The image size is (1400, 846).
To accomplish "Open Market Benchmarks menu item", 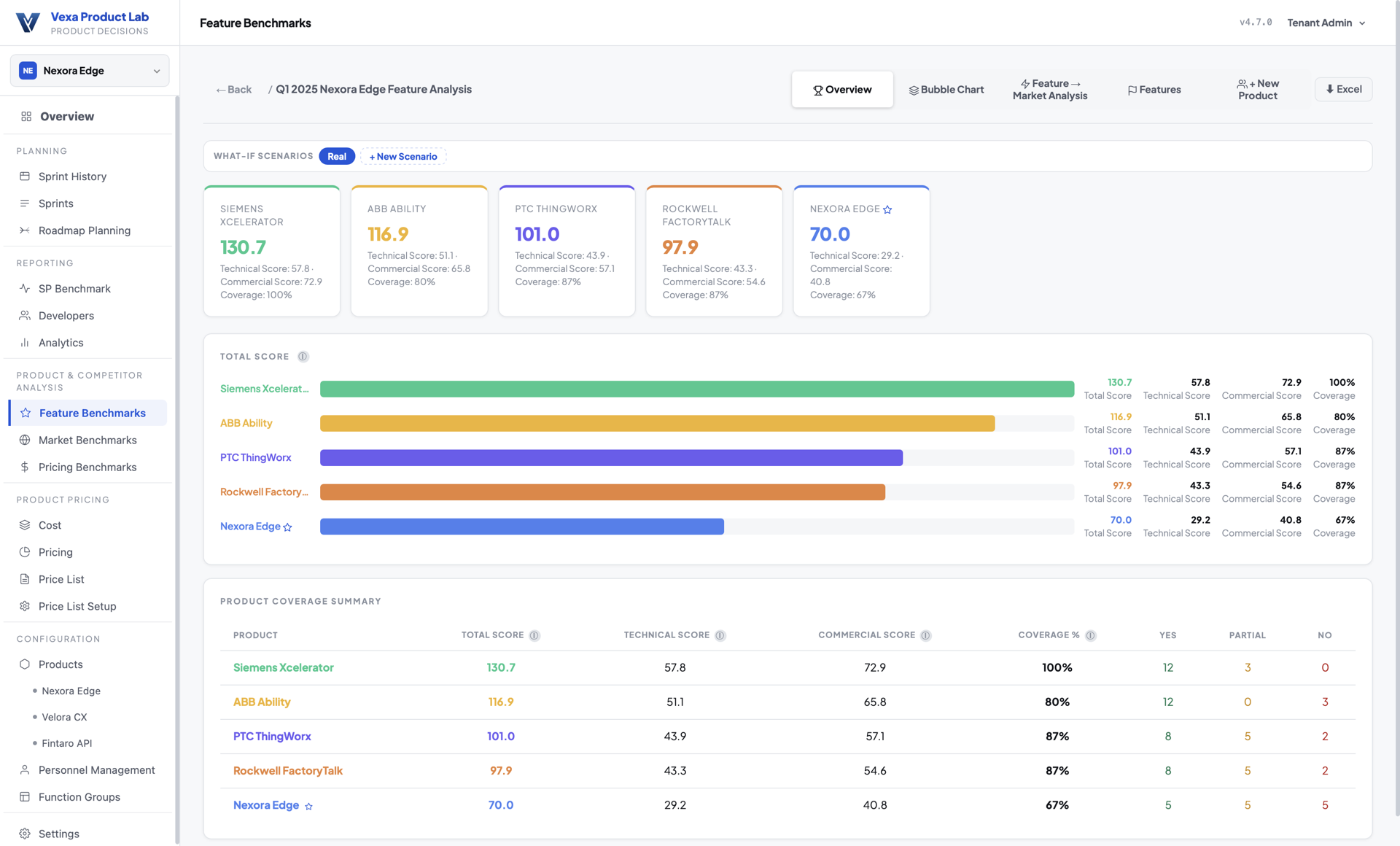I will click(x=87, y=440).
